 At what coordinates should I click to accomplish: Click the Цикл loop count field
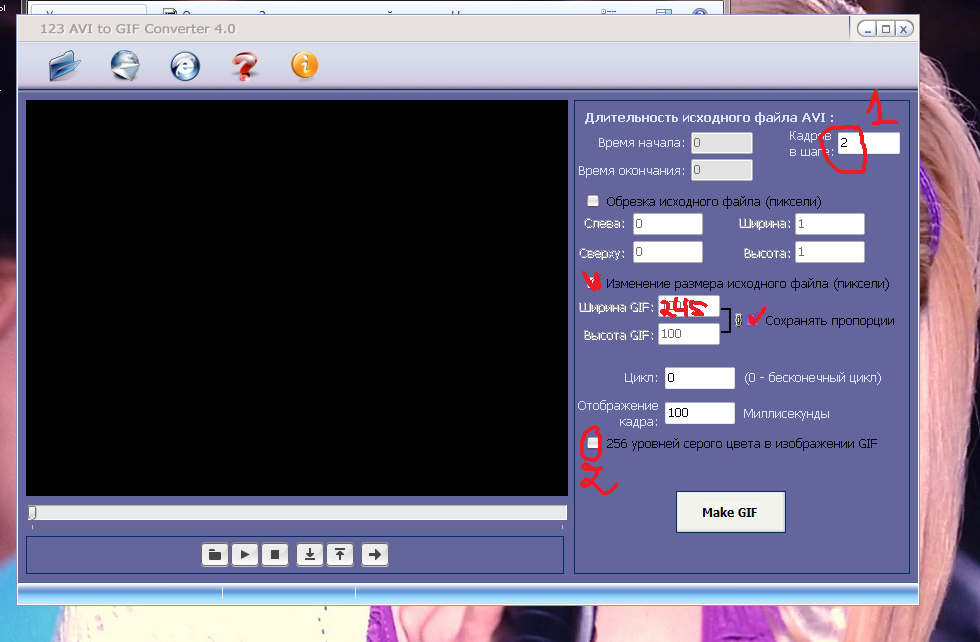click(699, 378)
